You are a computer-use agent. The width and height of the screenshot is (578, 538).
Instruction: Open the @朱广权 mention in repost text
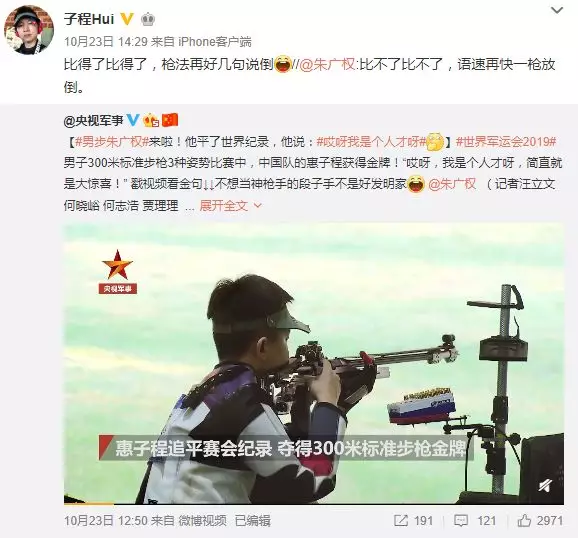(x=327, y=65)
